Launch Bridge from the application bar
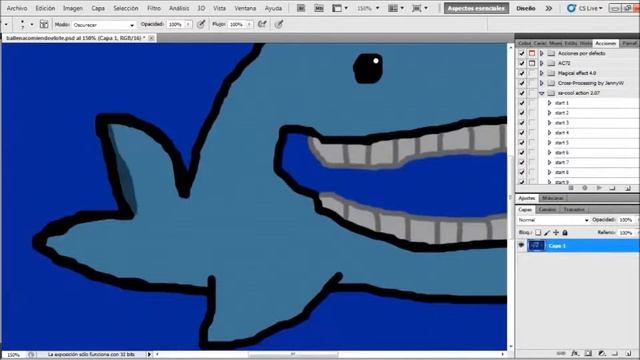The width and height of the screenshot is (640, 360). (x=301, y=8)
